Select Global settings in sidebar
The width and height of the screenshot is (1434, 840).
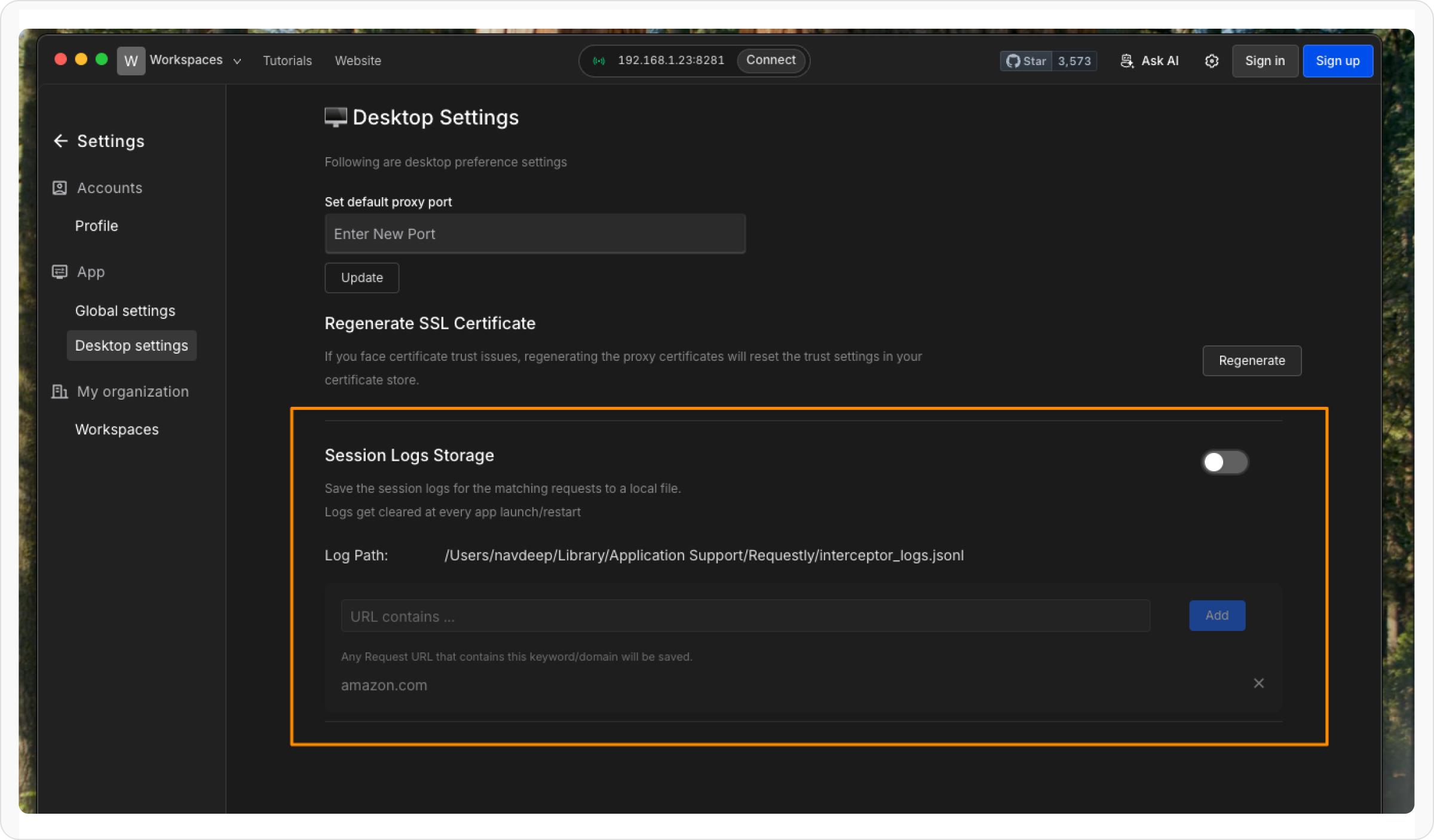point(125,311)
